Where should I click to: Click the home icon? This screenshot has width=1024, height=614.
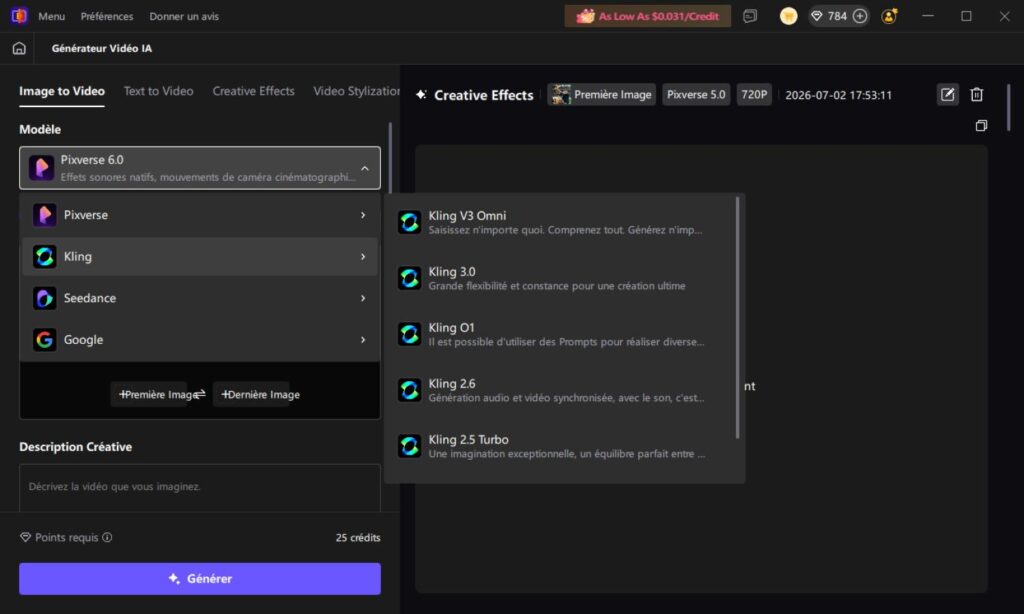click(x=19, y=48)
